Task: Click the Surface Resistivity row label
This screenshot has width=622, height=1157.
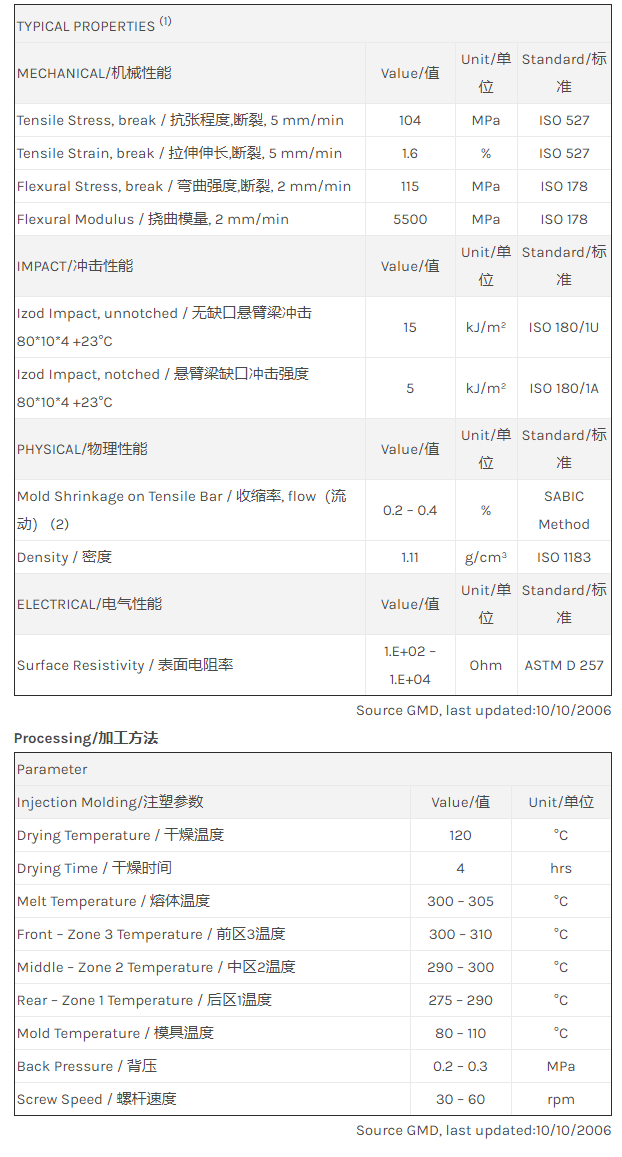Action: (125, 665)
